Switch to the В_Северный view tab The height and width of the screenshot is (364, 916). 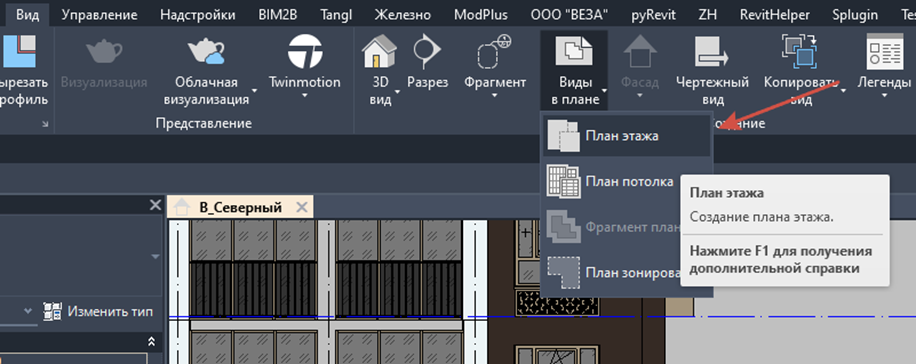(x=240, y=207)
